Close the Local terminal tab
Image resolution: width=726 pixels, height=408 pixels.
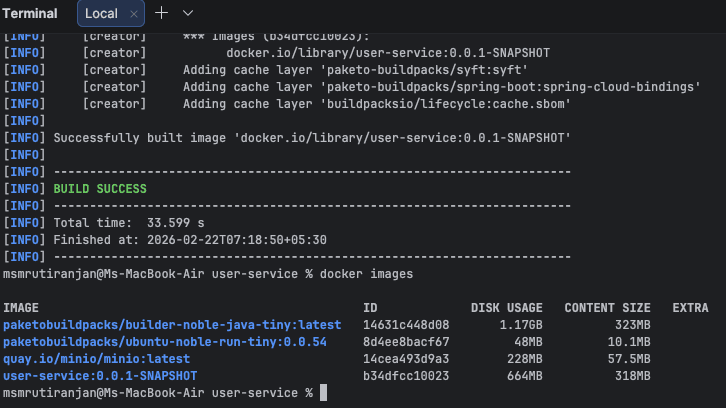(x=133, y=13)
